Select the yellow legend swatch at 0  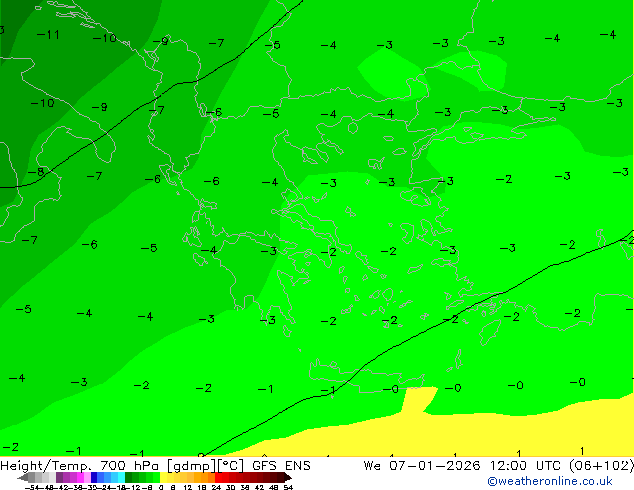point(163,477)
